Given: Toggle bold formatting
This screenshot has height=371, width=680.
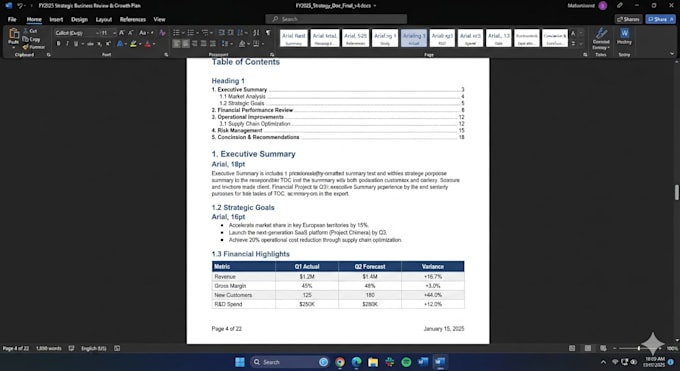Looking at the screenshot, I should point(59,44).
